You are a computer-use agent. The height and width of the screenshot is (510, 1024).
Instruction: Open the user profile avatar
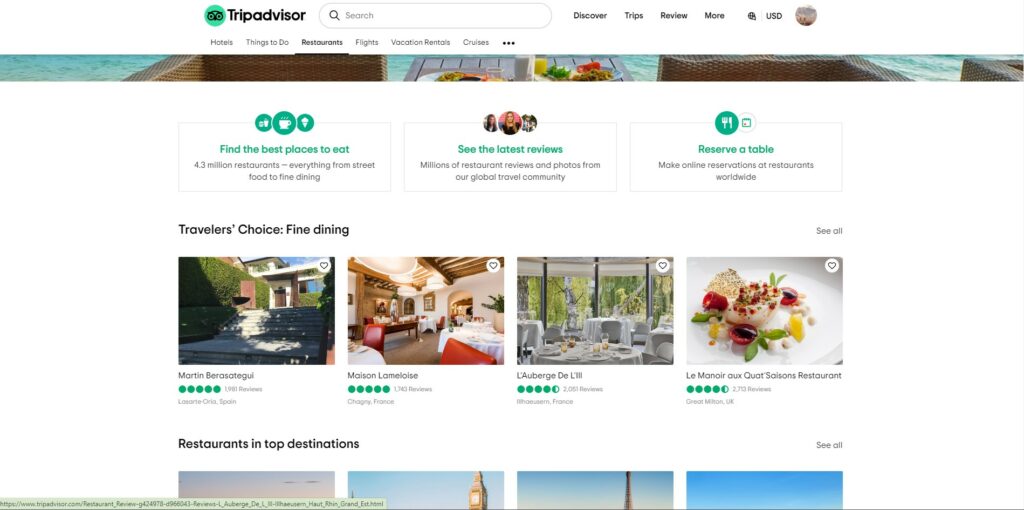click(x=806, y=15)
